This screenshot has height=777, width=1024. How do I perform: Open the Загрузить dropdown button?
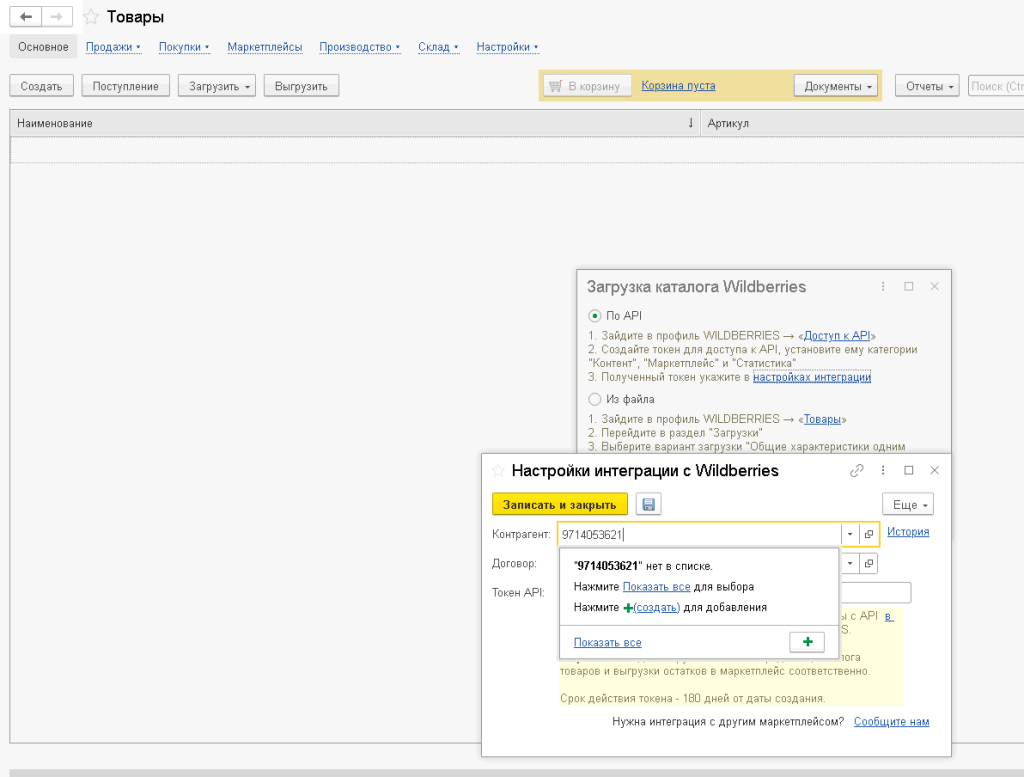click(x=217, y=86)
